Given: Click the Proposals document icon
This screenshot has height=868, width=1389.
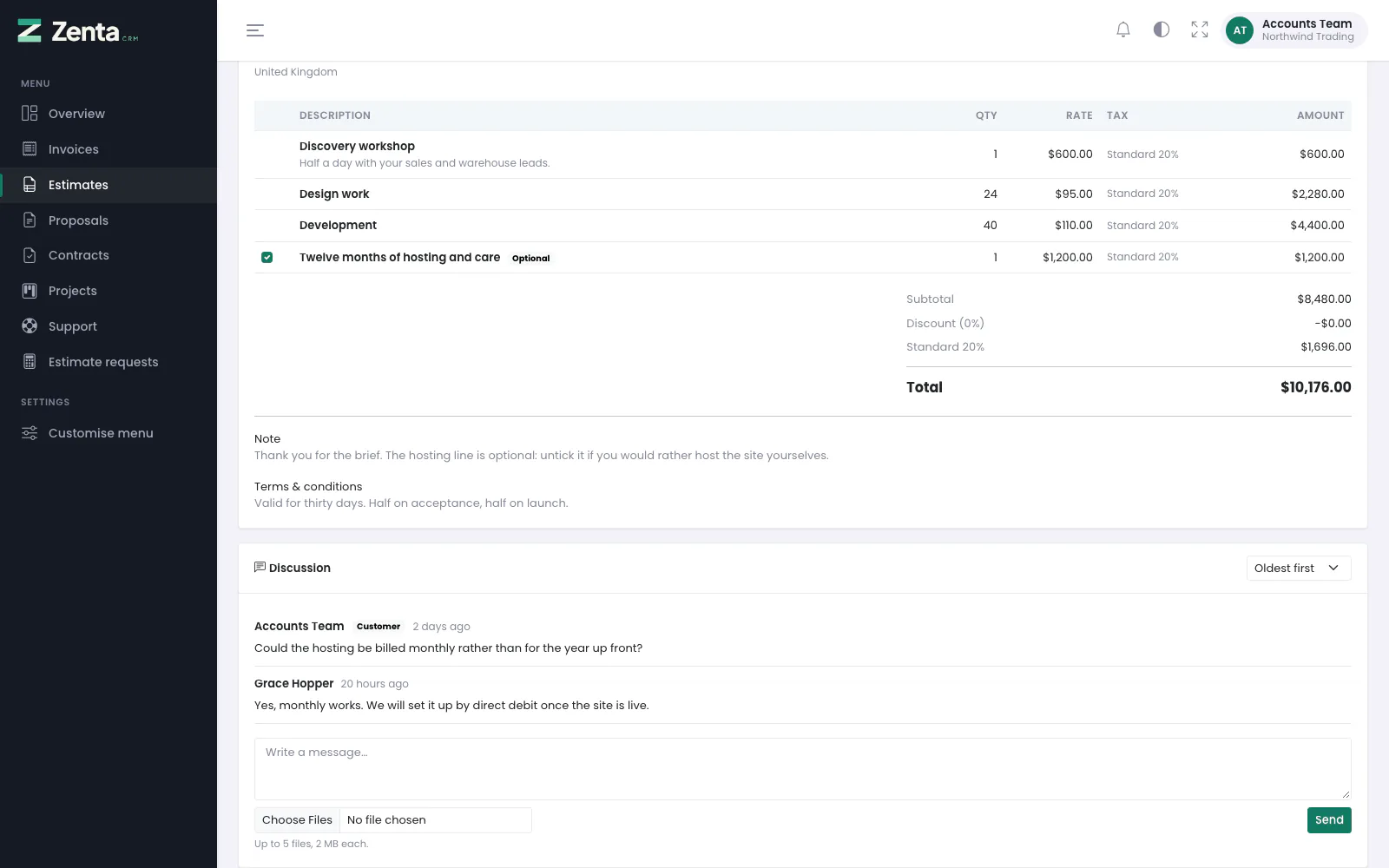Looking at the screenshot, I should (30, 220).
